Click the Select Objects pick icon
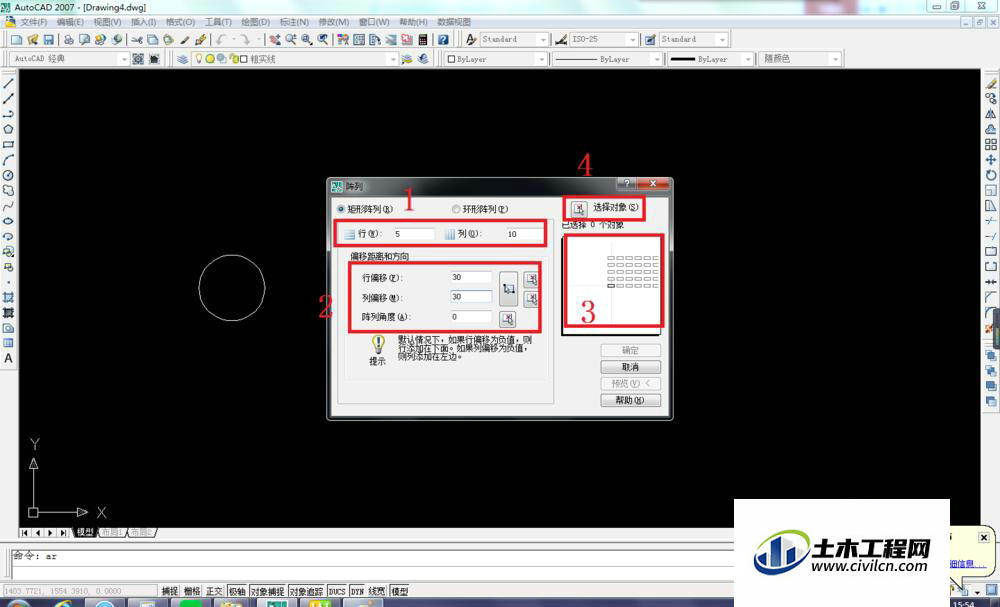Screen dimensions: 1000x607 [578, 208]
